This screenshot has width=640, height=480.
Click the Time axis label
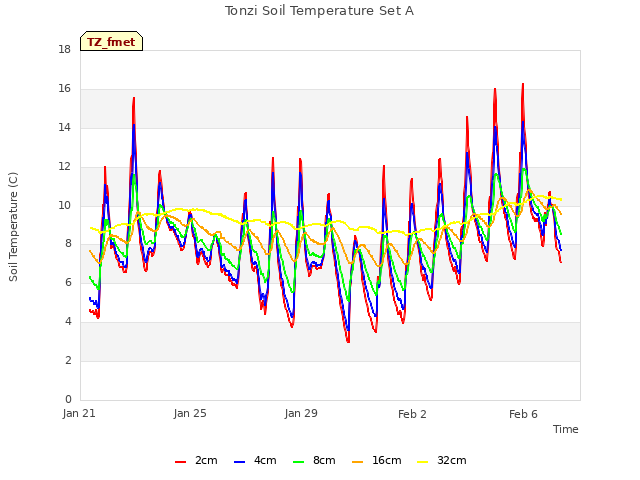click(x=566, y=429)
